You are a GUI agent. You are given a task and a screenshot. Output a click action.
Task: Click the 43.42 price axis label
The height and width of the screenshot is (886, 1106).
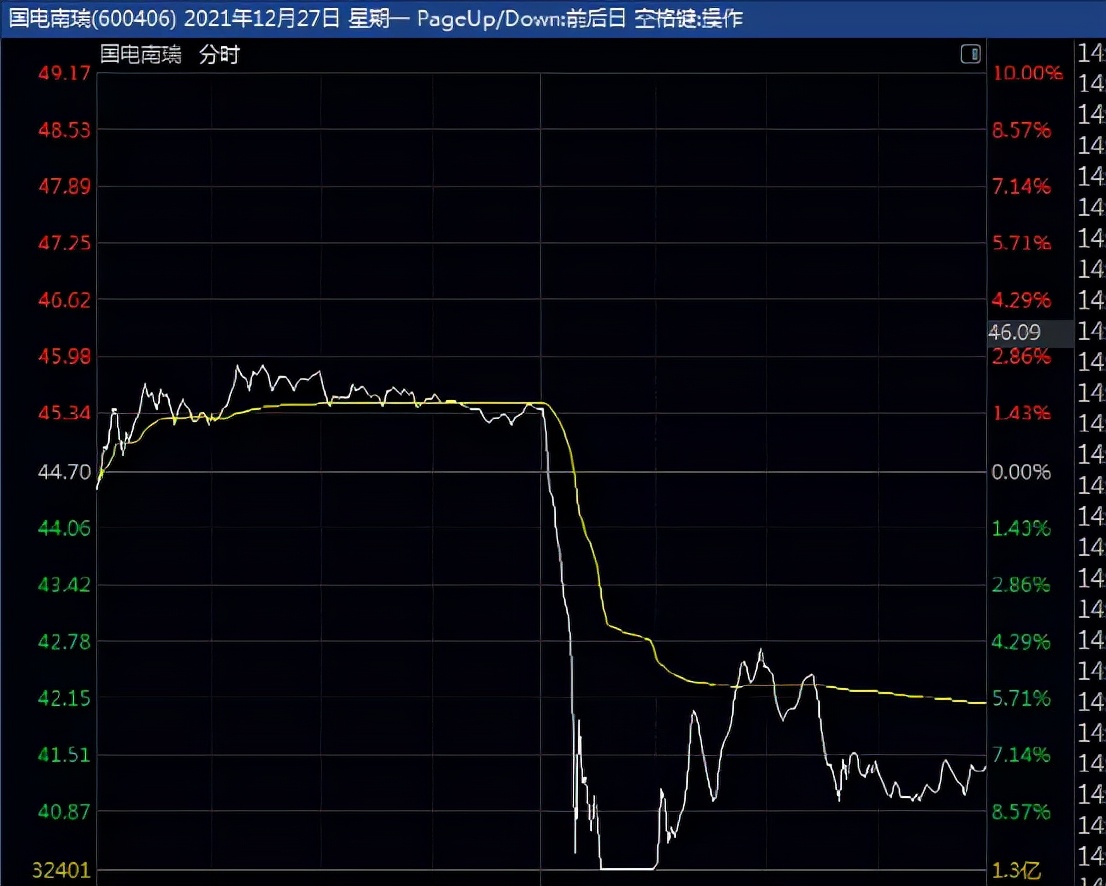[x=64, y=585]
